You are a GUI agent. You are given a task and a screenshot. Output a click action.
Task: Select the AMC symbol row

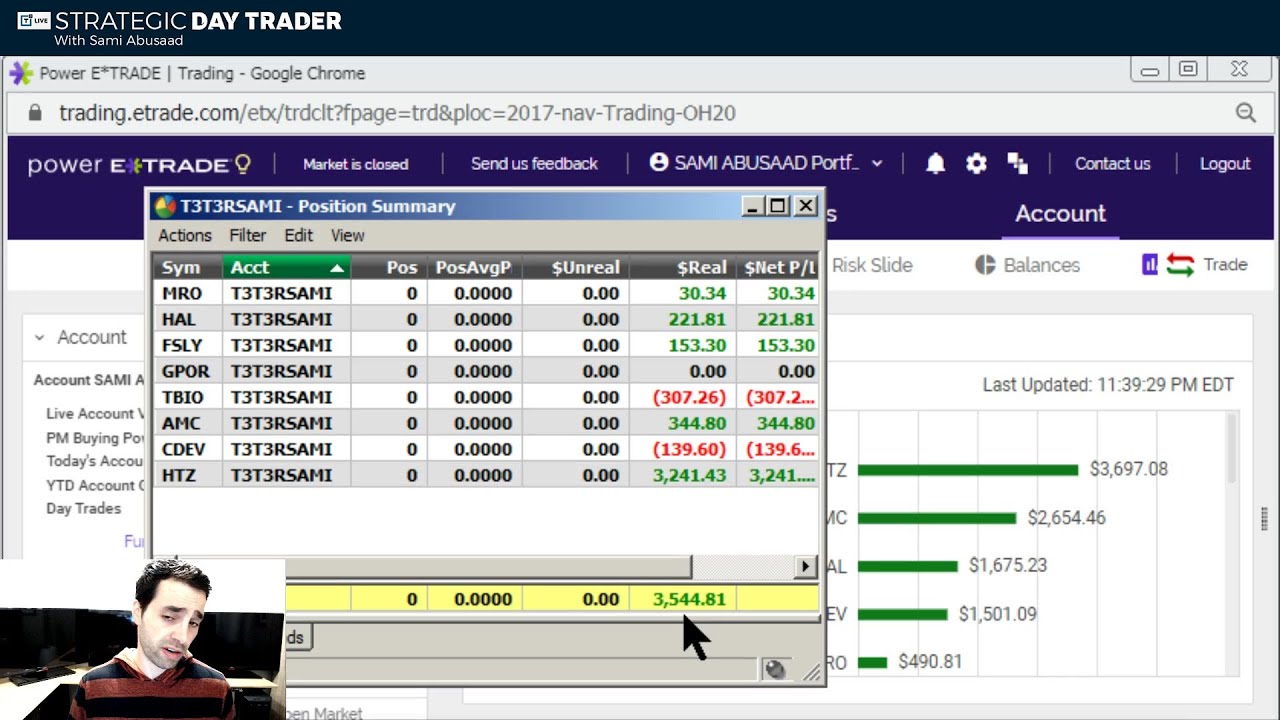click(x=486, y=423)
